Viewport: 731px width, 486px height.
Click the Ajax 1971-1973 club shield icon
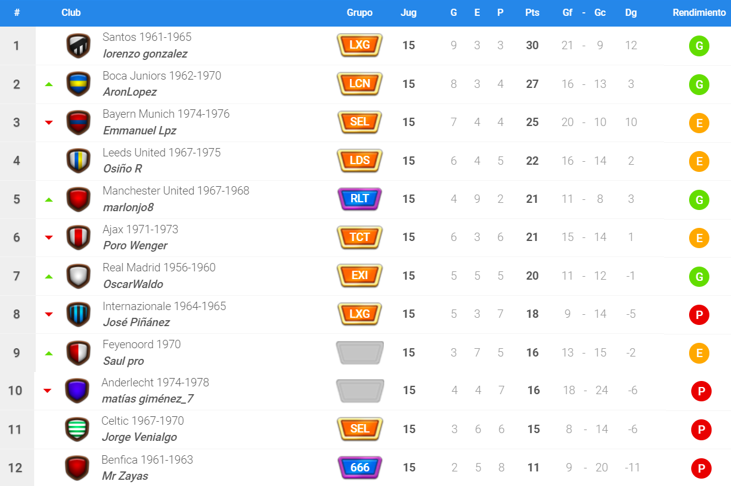[x=78, y=238]
